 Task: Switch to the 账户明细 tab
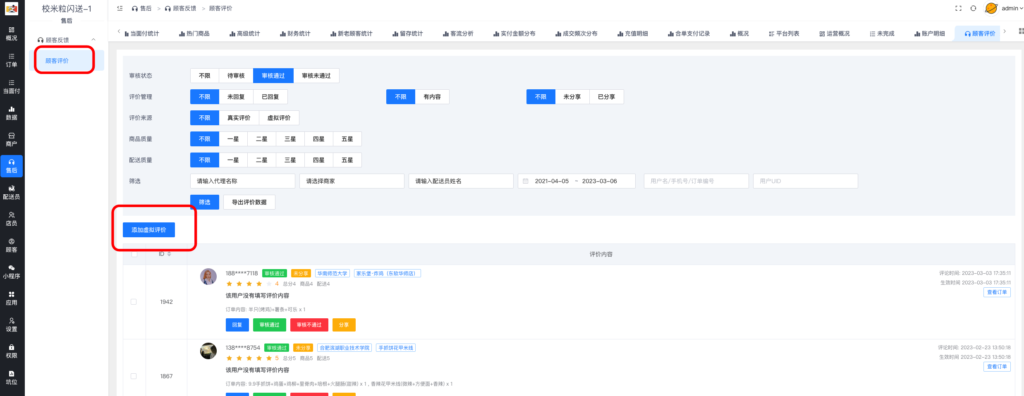929,33
